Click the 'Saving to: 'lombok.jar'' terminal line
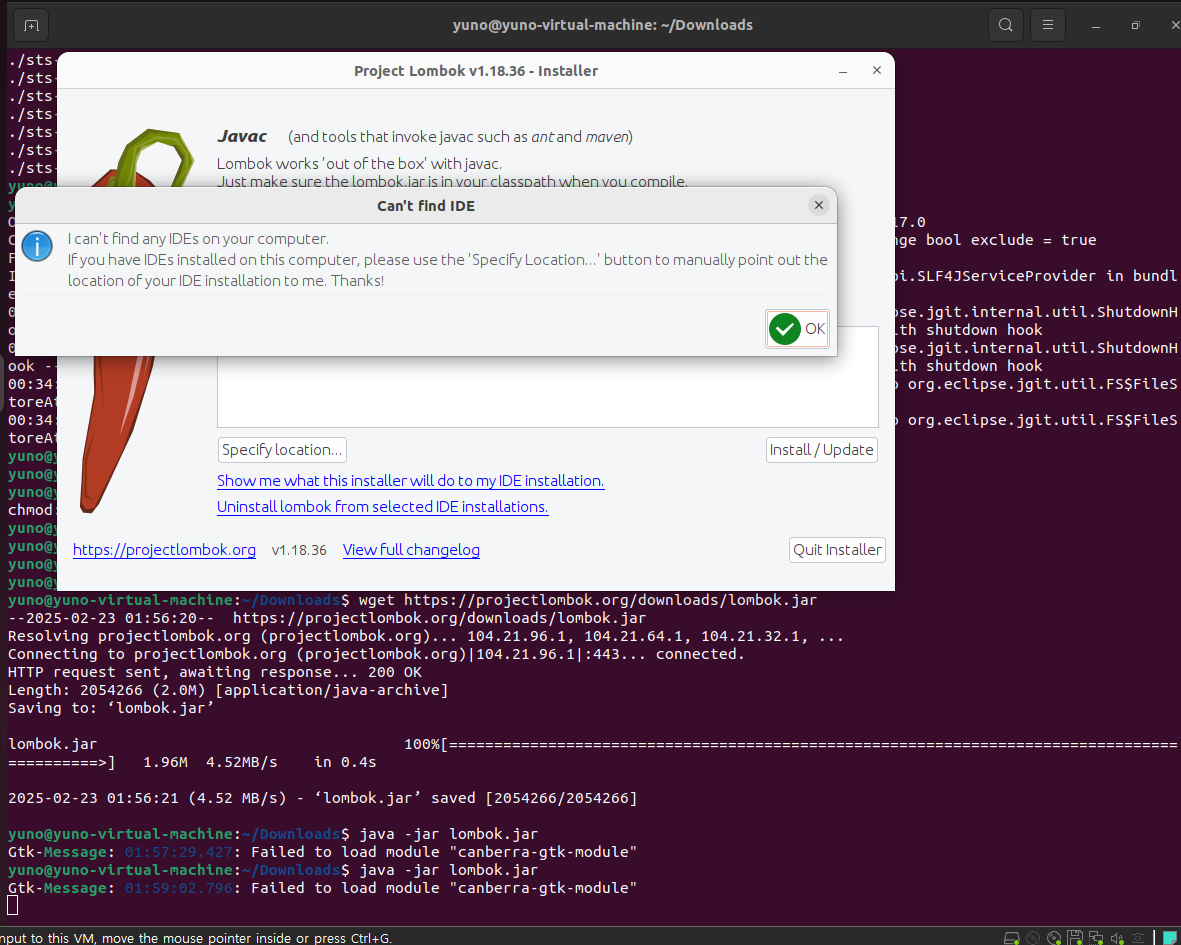The image size is (1181, 945). tap(111, 708)
